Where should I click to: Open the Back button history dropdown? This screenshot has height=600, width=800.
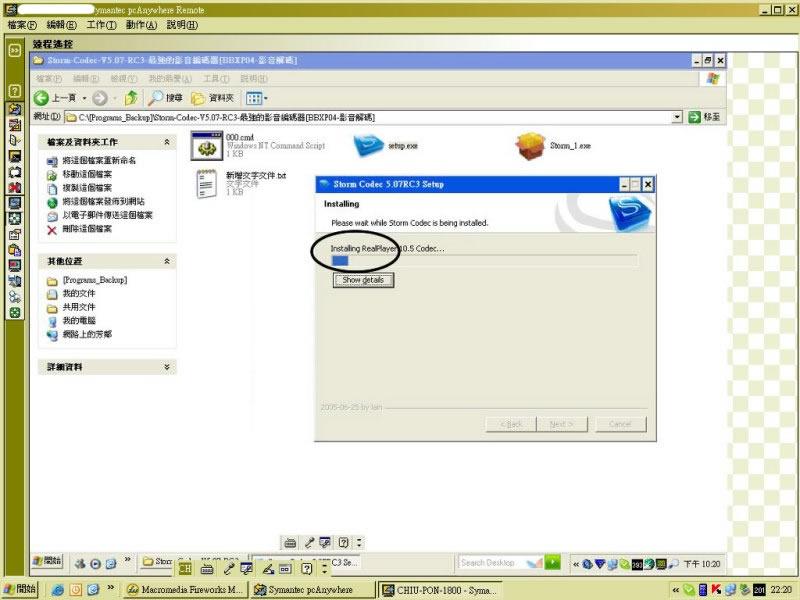(84, 98)
